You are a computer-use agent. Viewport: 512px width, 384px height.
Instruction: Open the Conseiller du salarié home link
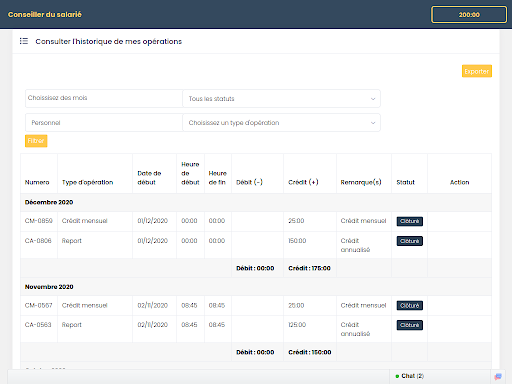45,14
